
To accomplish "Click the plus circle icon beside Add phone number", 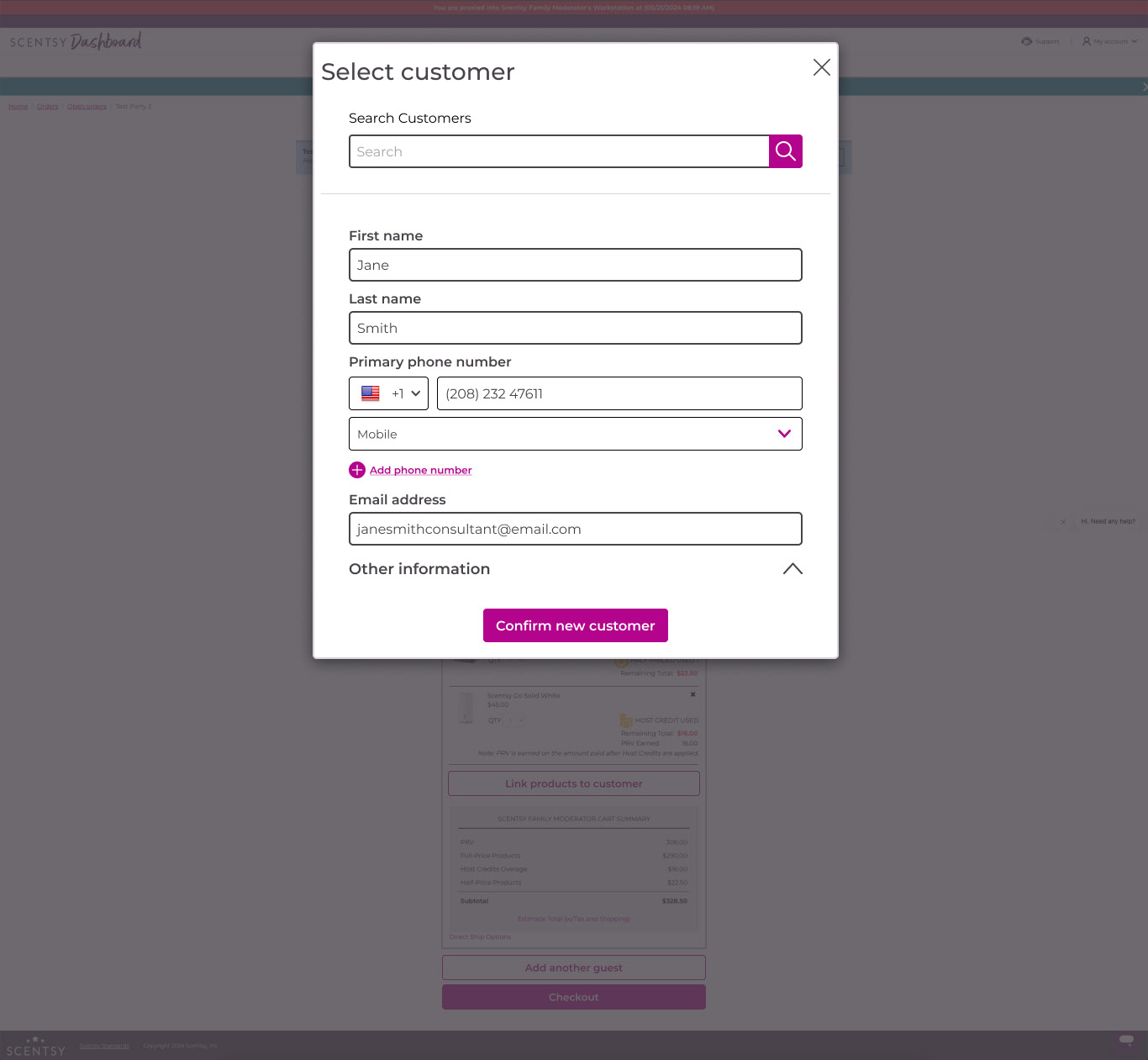I will click(x=357, y=470).
